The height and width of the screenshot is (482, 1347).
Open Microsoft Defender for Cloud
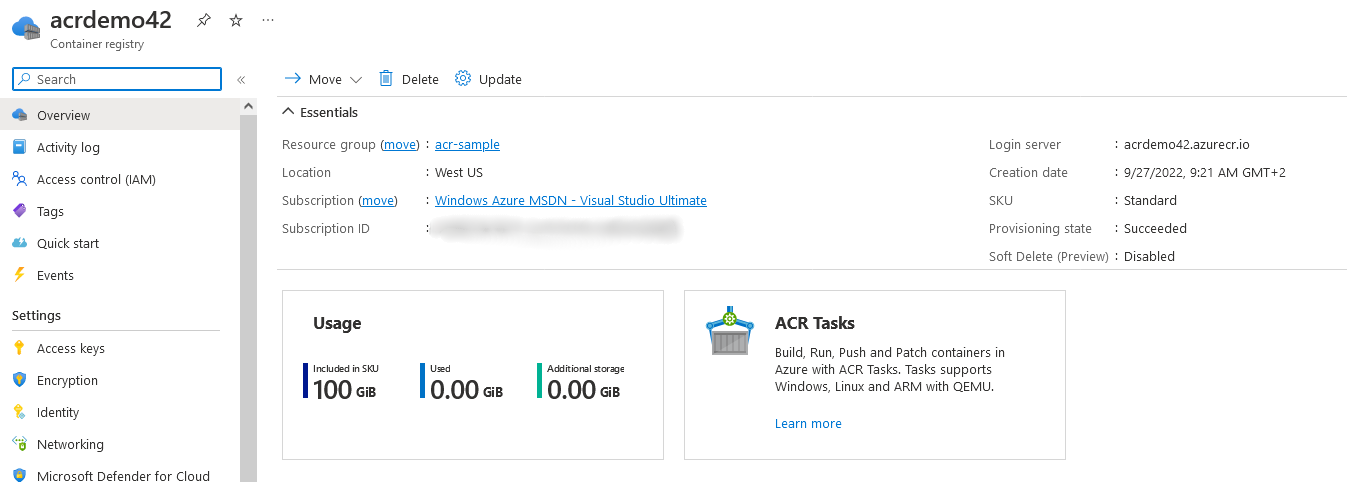120,474
